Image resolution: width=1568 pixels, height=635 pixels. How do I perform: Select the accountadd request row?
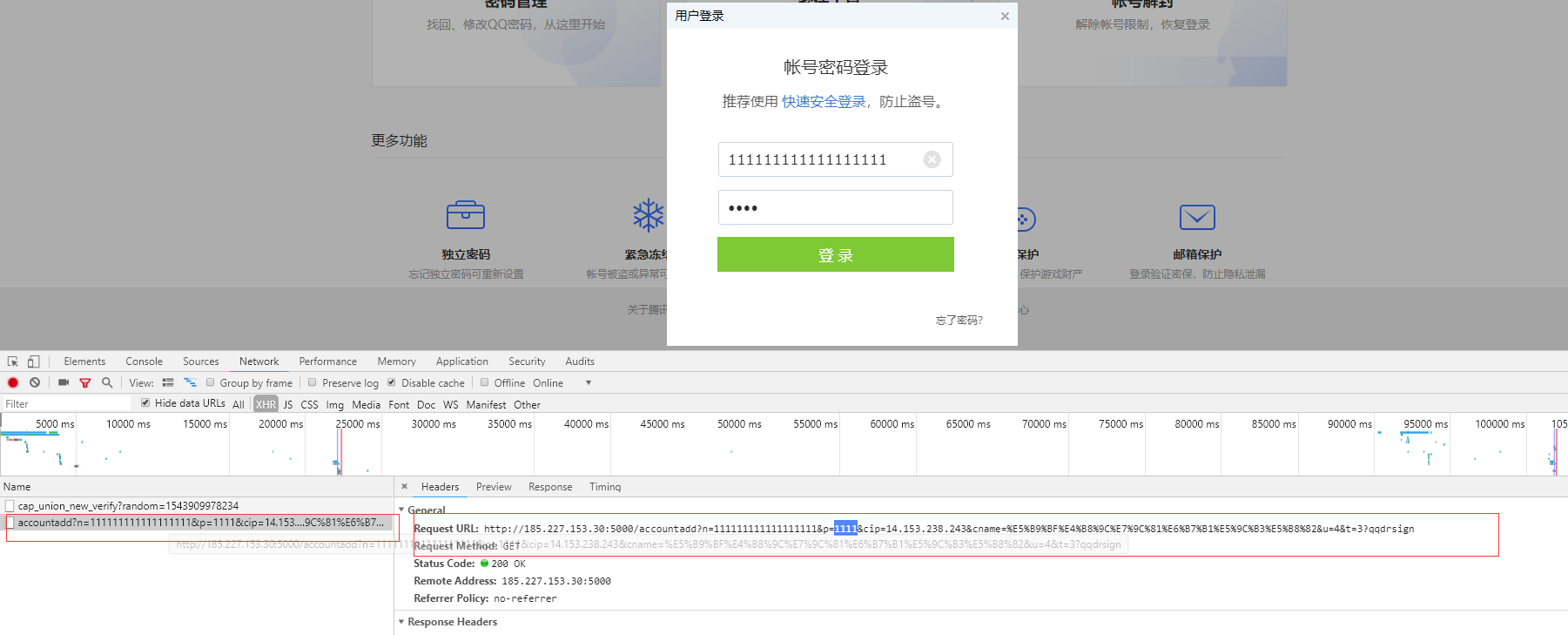tap(197, 523)
